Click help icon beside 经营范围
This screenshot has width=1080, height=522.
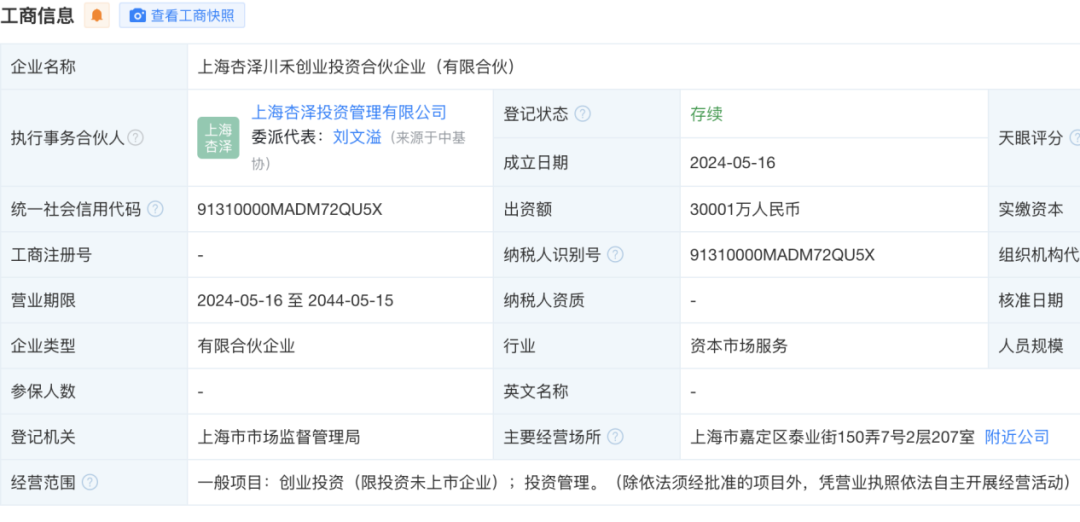pyautogui.click(x=90, y=482)
